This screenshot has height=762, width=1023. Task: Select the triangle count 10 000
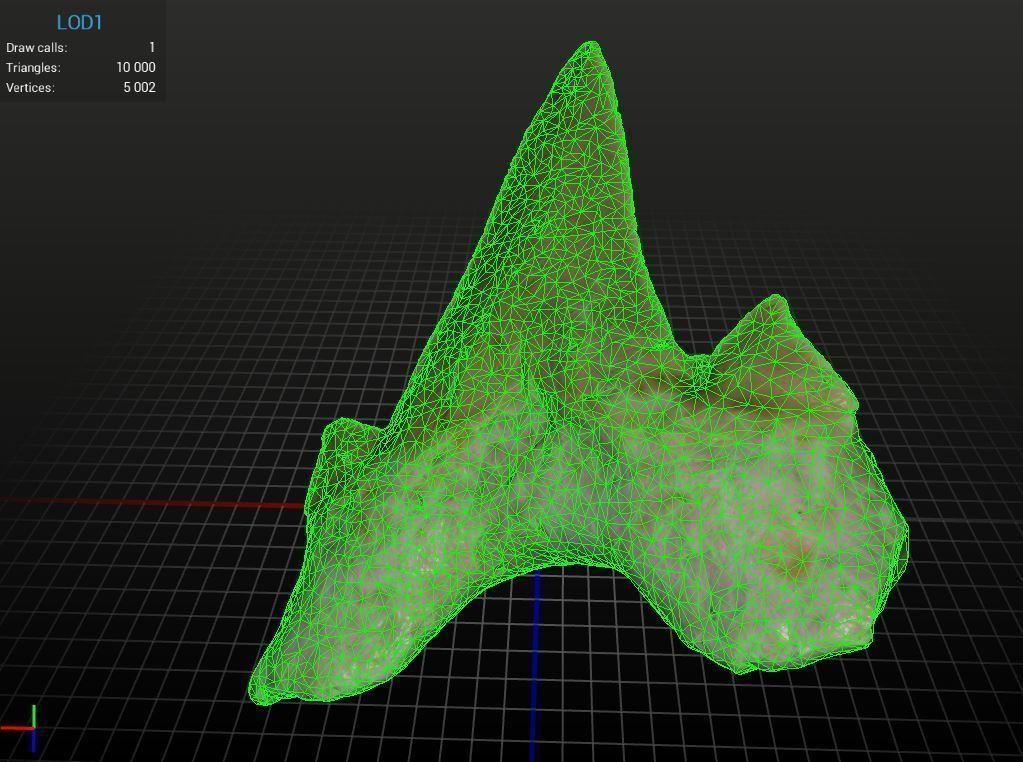[x=136, y=67]
